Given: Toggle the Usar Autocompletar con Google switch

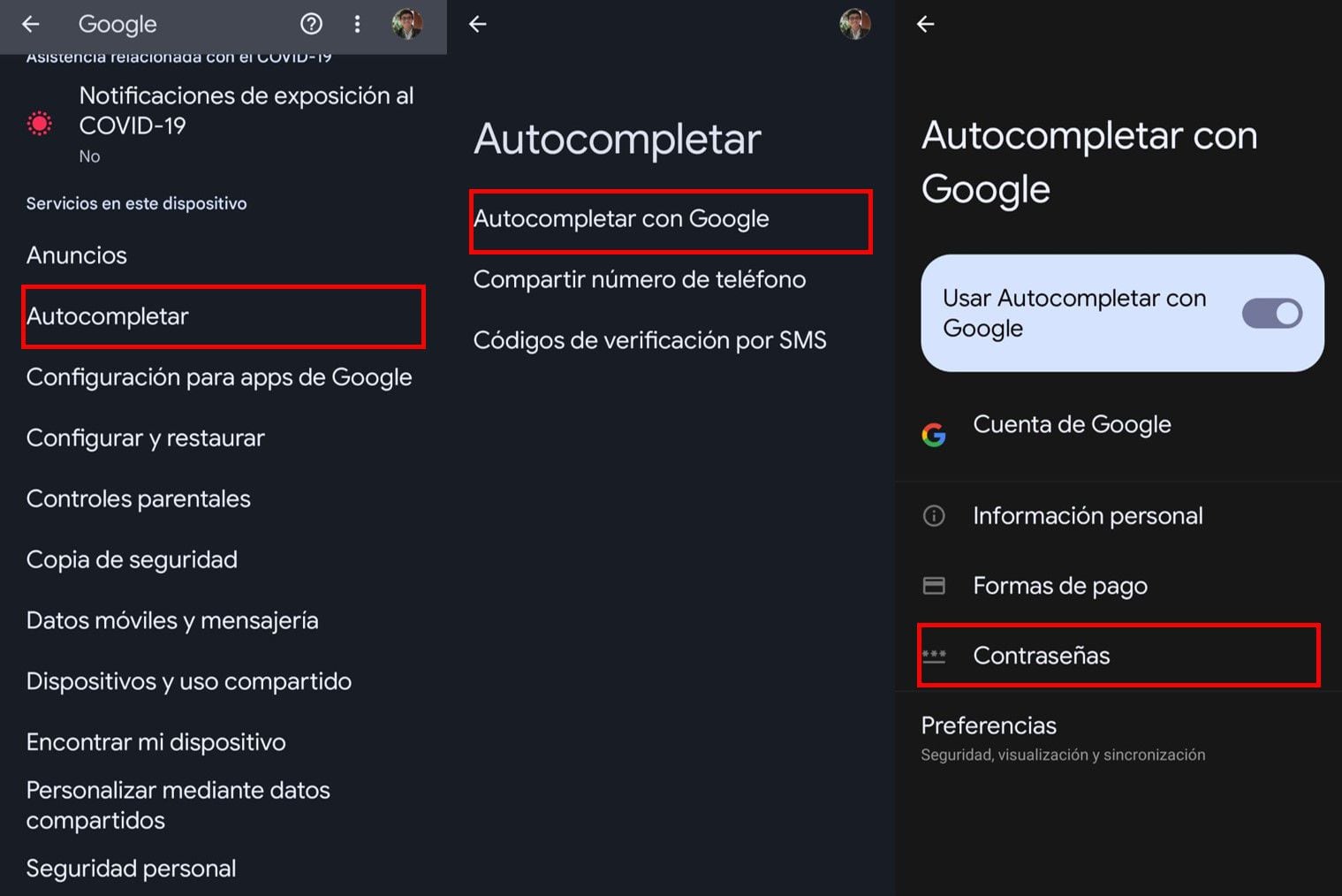Looking at the screenshot, I should (x=1271, y=314).
